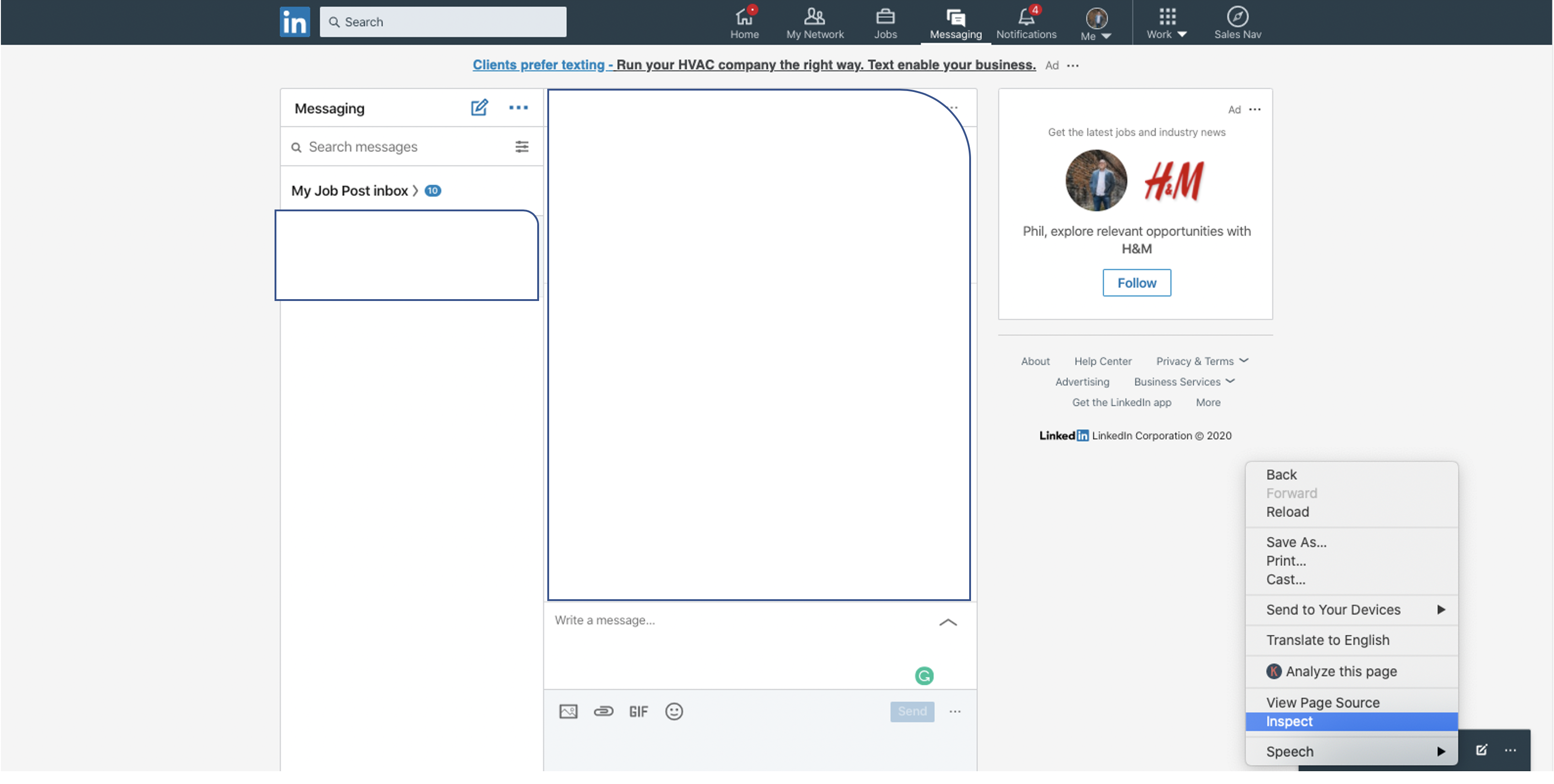Screen dimensions: 1554x784
Task: Click the LinkedIn Home navigation tab
Action: 745,21
